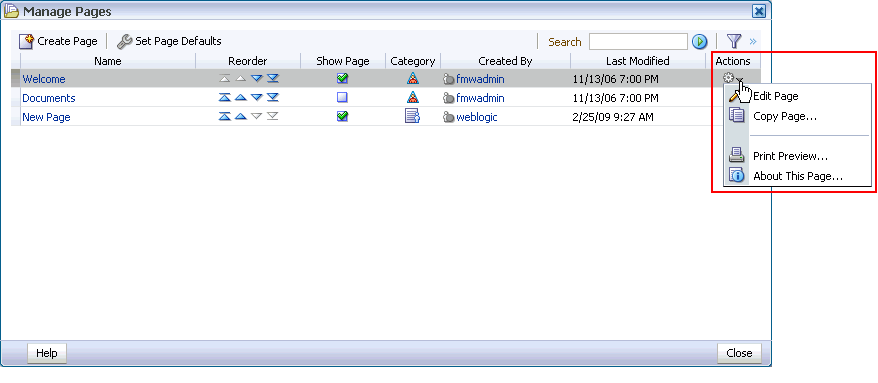Viewport: 878px width, 383px height.
Task: Check Show Page for Documents
Action: [343, 98]
